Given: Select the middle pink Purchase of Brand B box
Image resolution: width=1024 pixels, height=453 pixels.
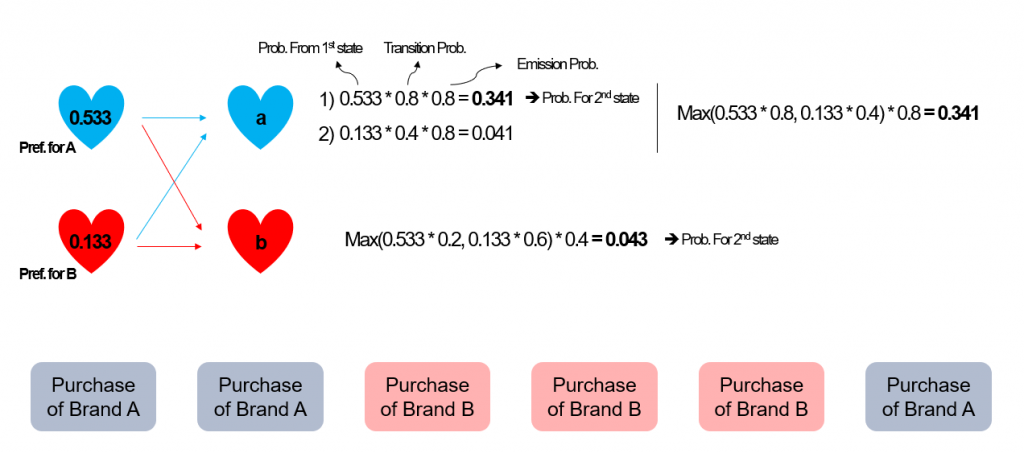Looking at the screenshot, I should point(594,397).
